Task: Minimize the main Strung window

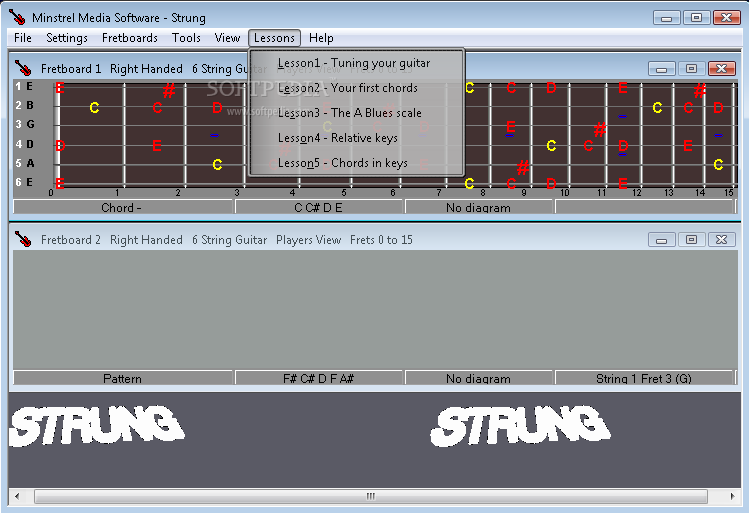Action: coord(667,18)
